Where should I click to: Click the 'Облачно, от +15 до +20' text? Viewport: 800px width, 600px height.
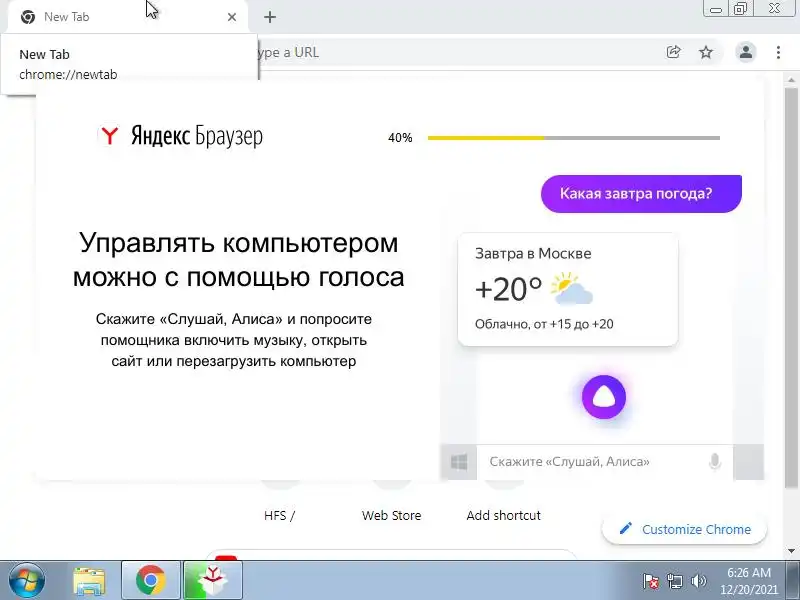[x=544, y=324]
